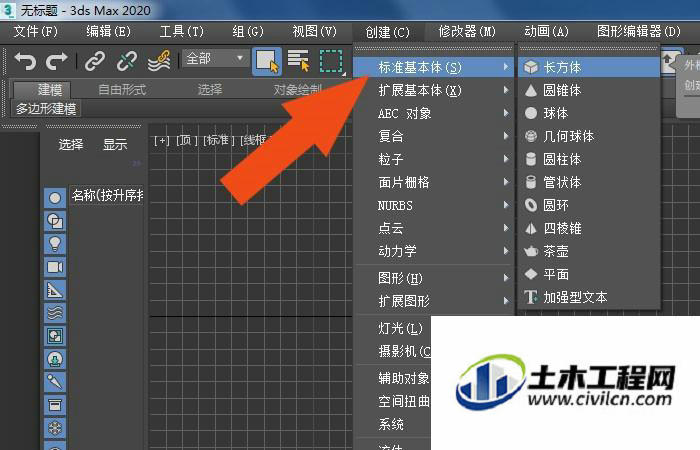The width and height of the screenshot is (700, 450).
Task: Toggle containers display filter icon
Action: click(55, 405)
